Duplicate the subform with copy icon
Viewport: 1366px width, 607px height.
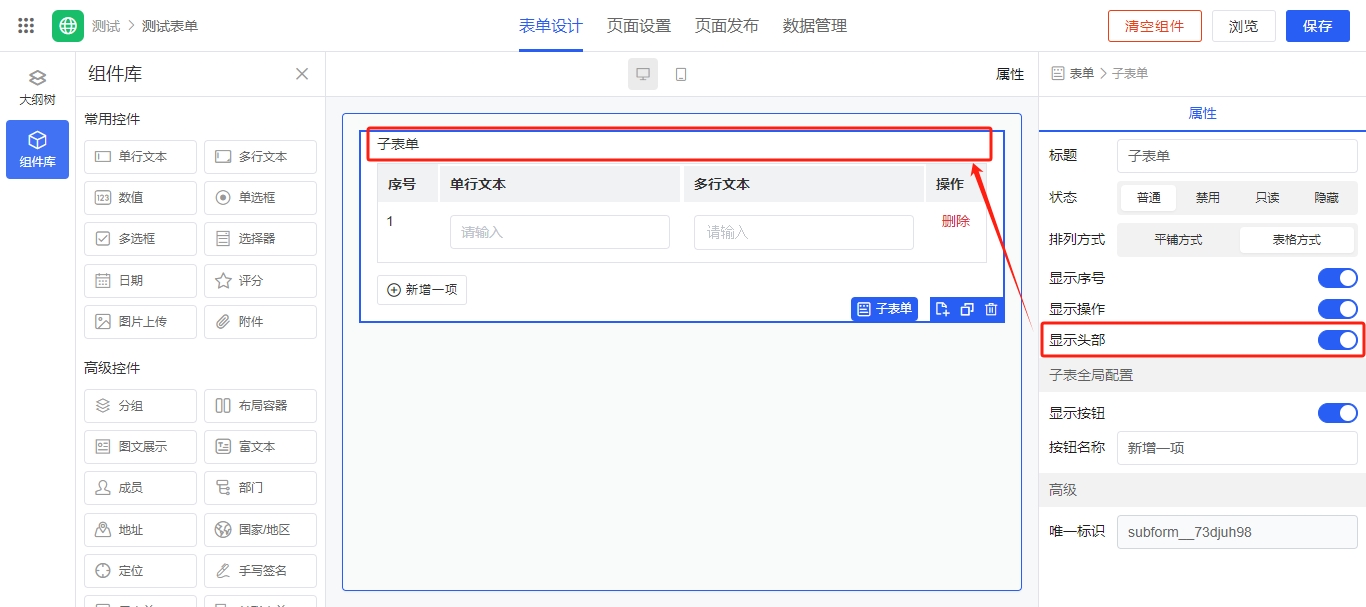(x=967, y=309)
